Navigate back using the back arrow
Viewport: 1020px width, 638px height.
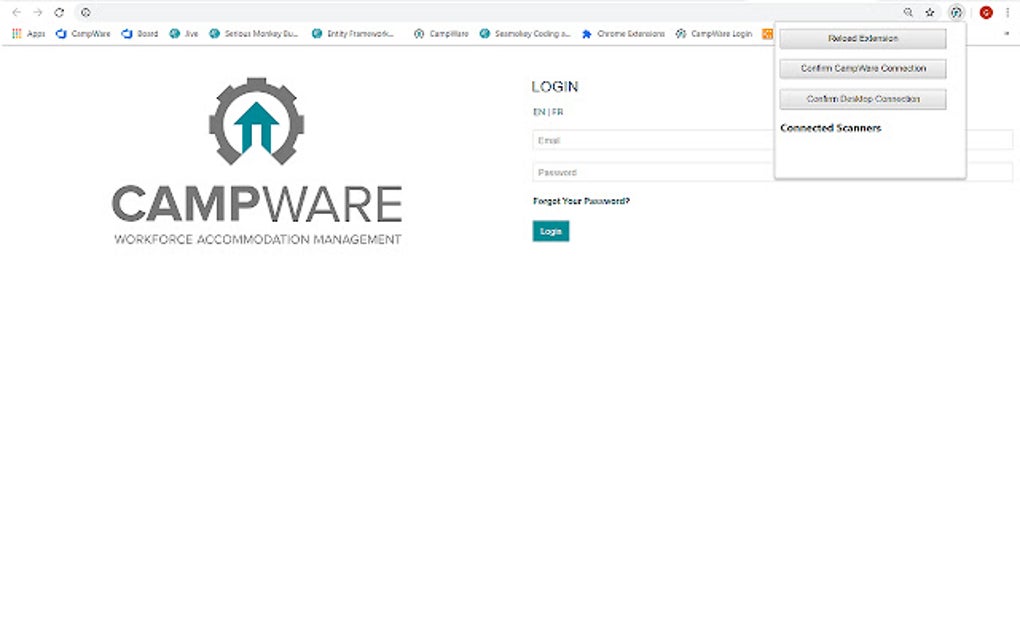tap(15, 12)
